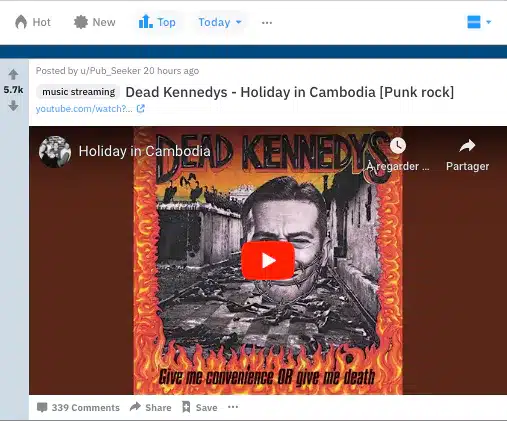The width and height of the screenshot is (507, 421).
Task: Upvote the Dead Kennedys post
Action: point(13,74)
